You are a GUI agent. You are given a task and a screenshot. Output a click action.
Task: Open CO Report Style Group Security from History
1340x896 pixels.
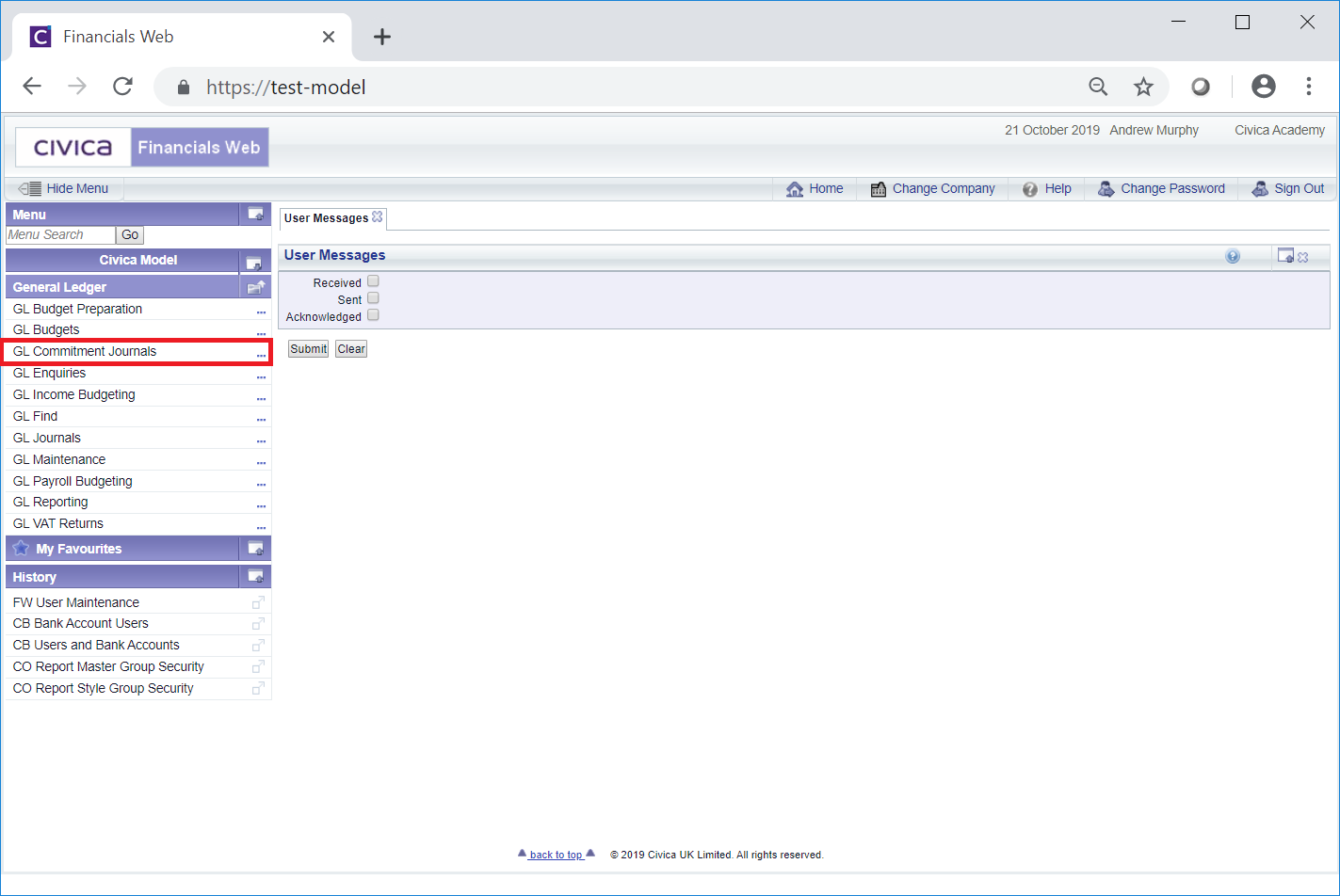[103, 688]
